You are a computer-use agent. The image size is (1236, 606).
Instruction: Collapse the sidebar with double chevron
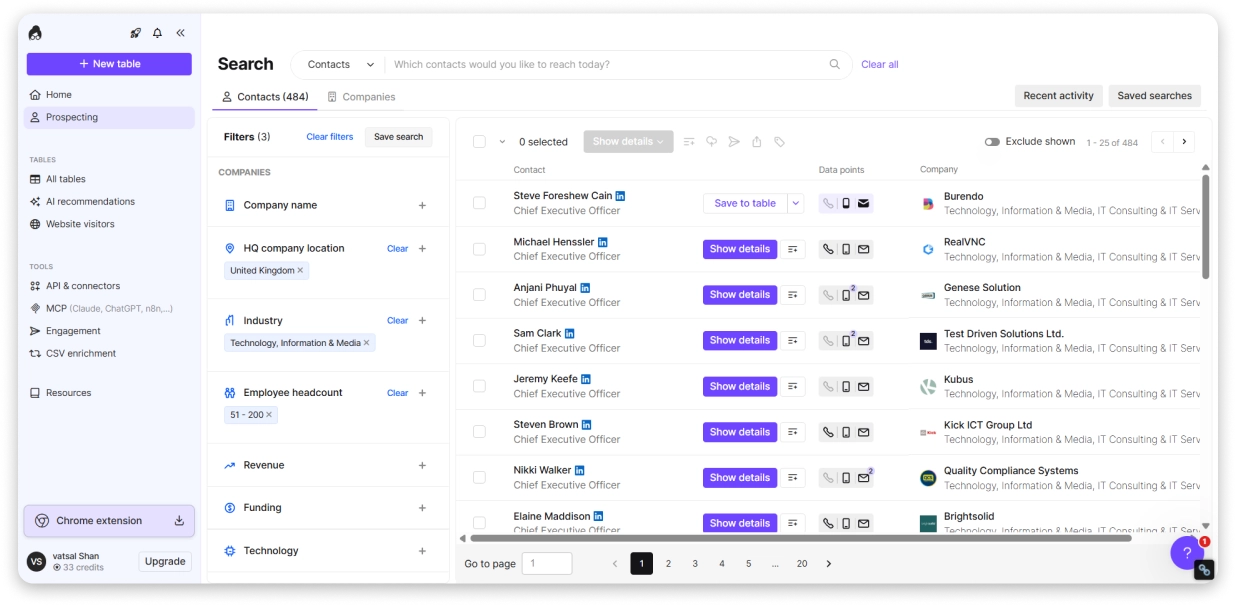tap(181, 33)
